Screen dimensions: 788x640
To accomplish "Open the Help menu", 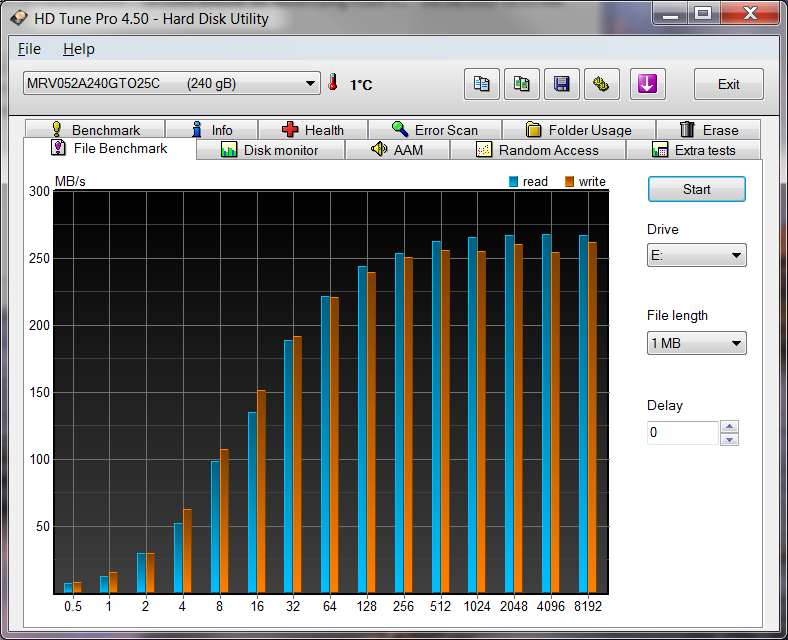I will pos(78,49).
